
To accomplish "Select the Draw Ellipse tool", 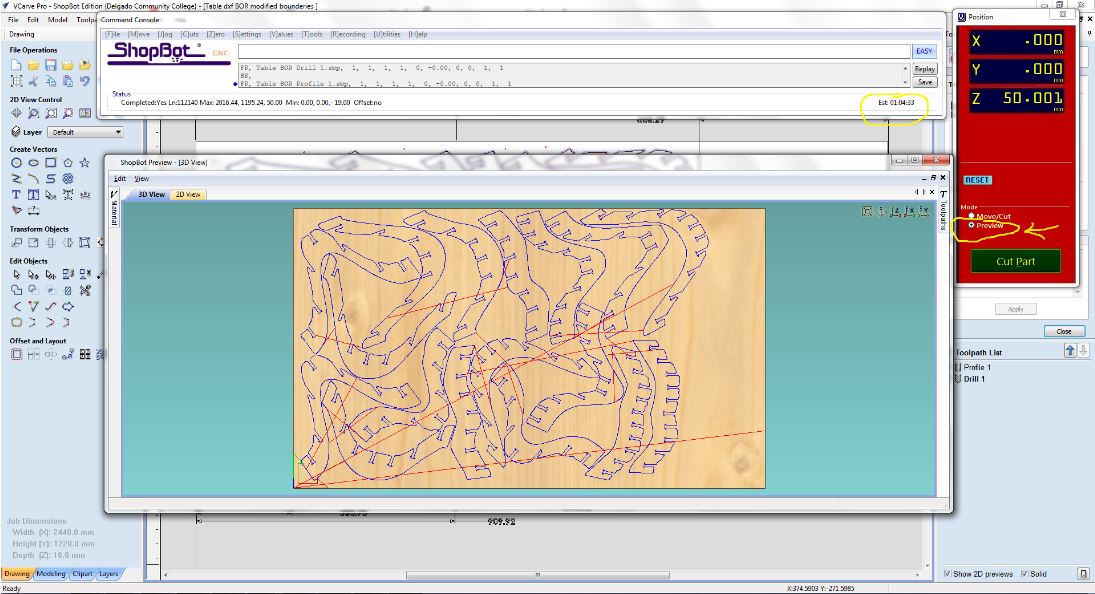I will click(x=34, y=163).
